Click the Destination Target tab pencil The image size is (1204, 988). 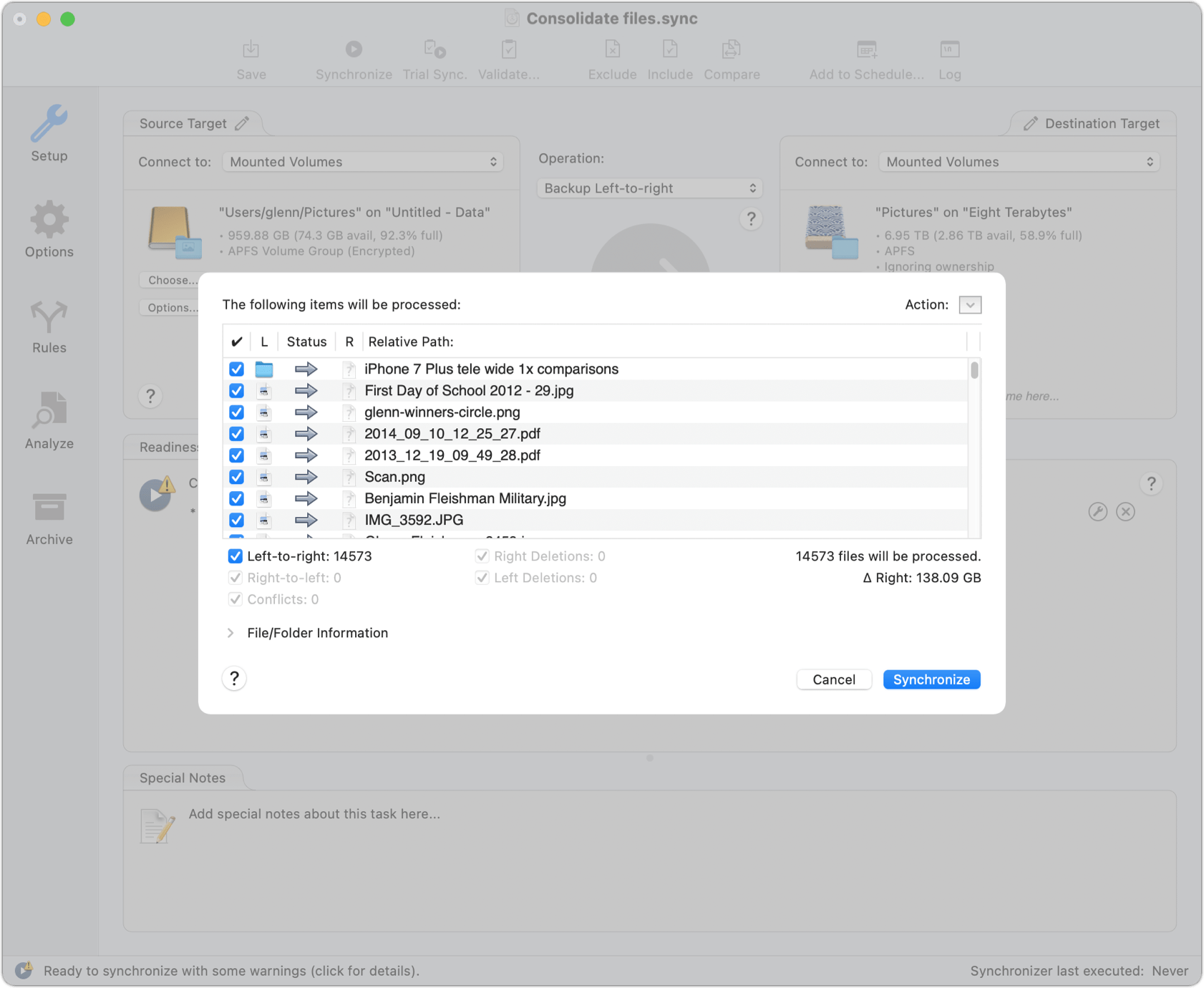(x=1031, y=123)
